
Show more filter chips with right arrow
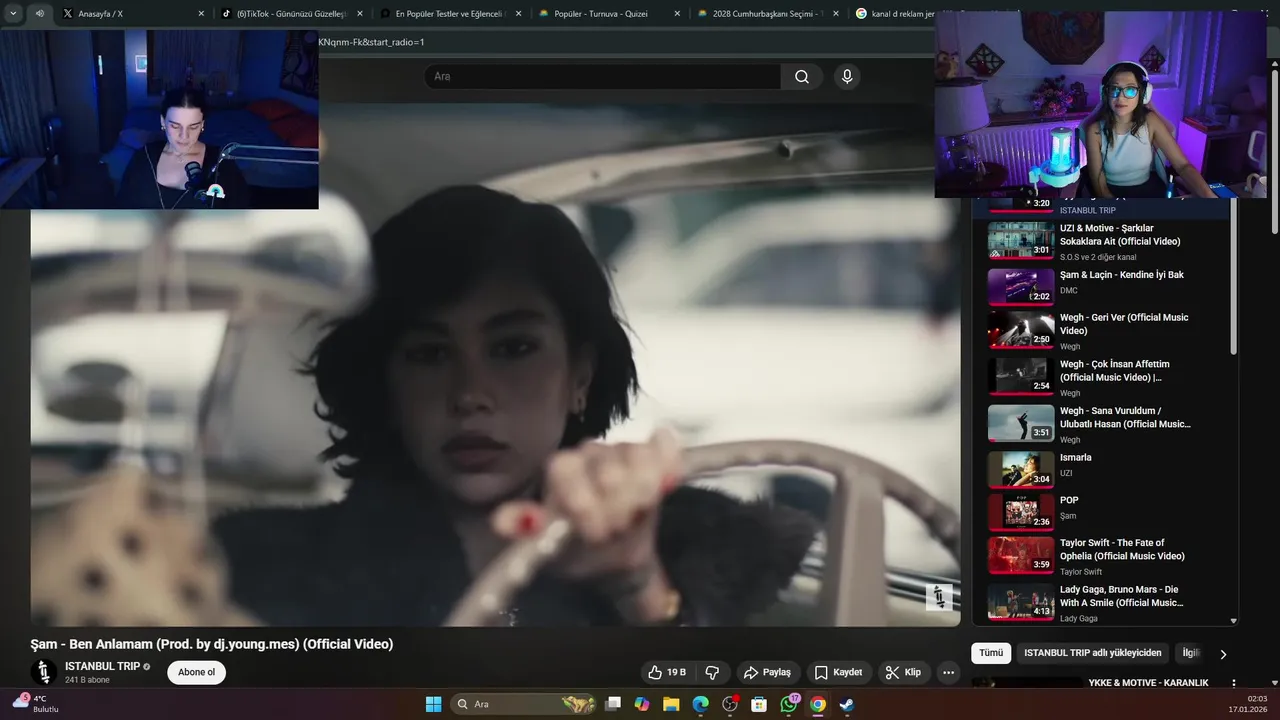click(1223, 654)
